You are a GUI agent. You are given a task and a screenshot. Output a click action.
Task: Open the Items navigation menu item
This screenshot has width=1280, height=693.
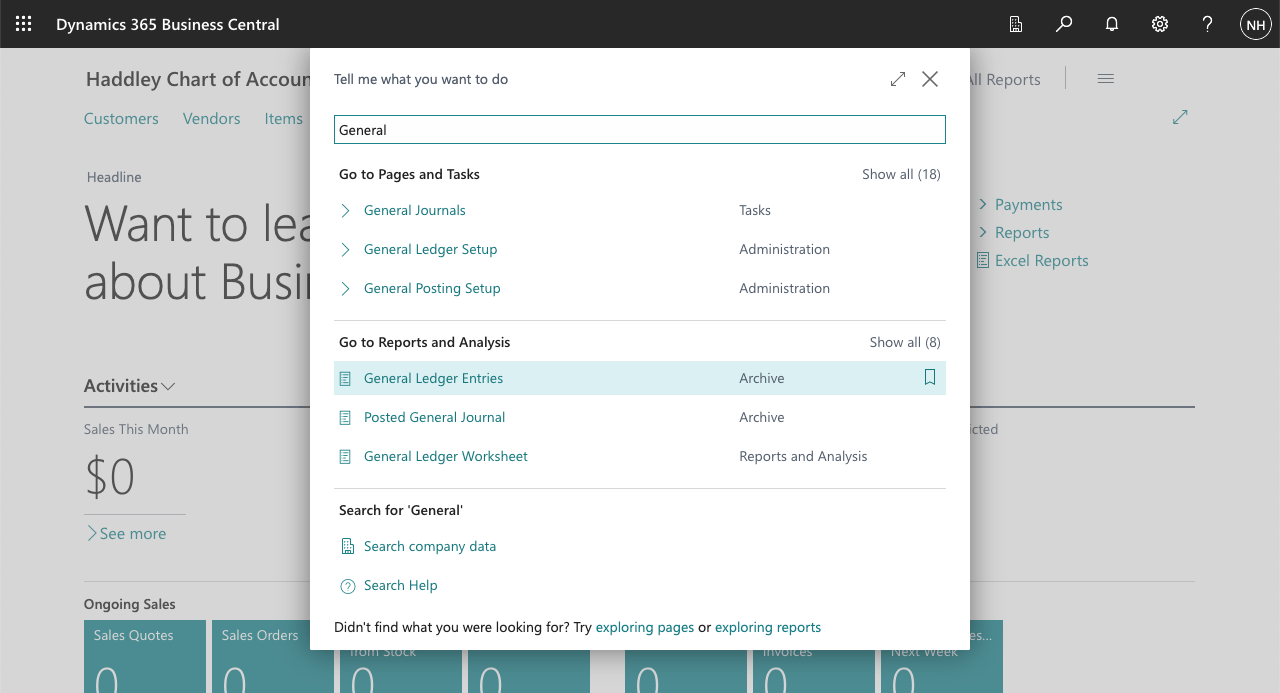284,118
